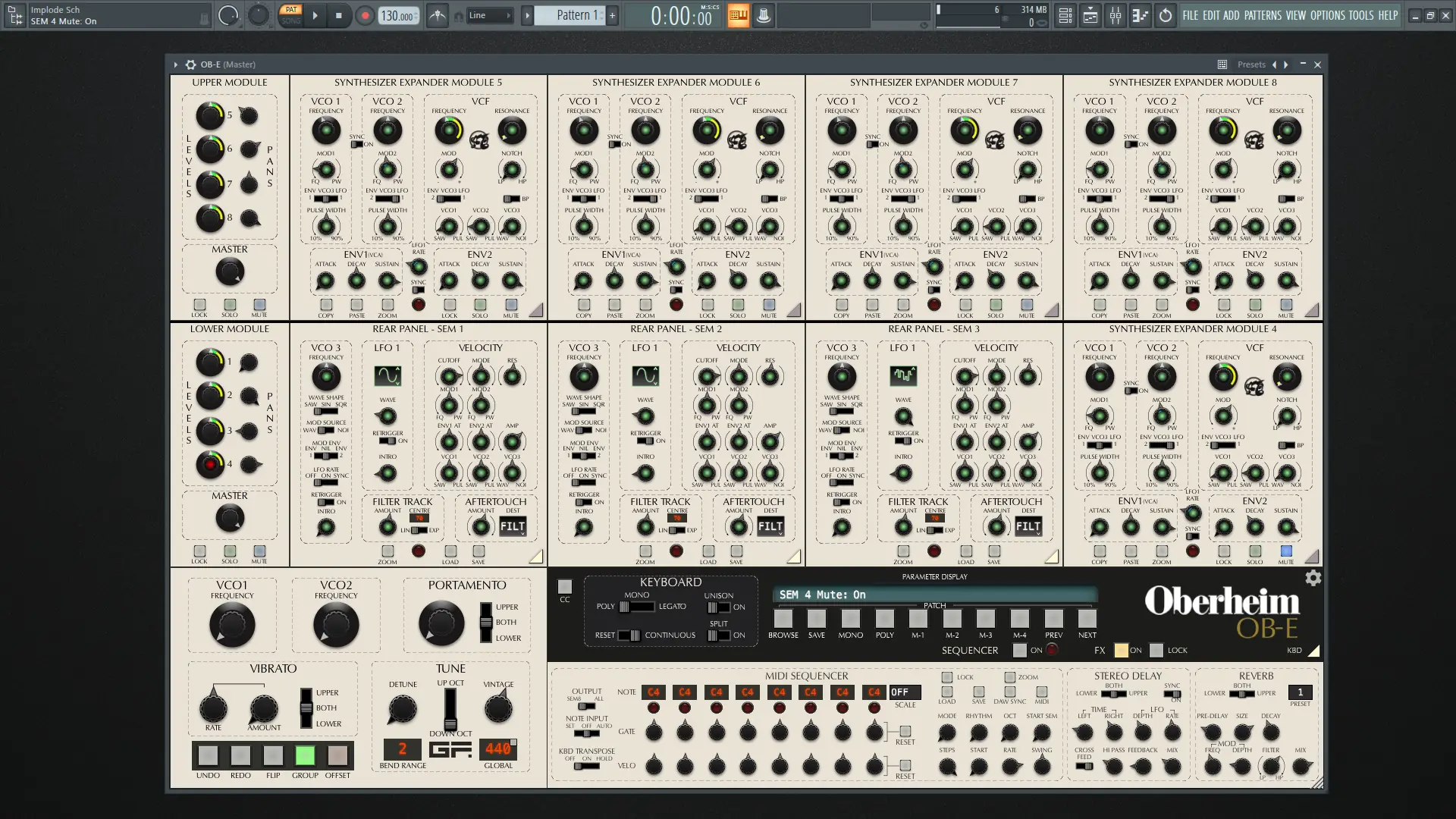Expand the Presets selector

coord(1251,64)
